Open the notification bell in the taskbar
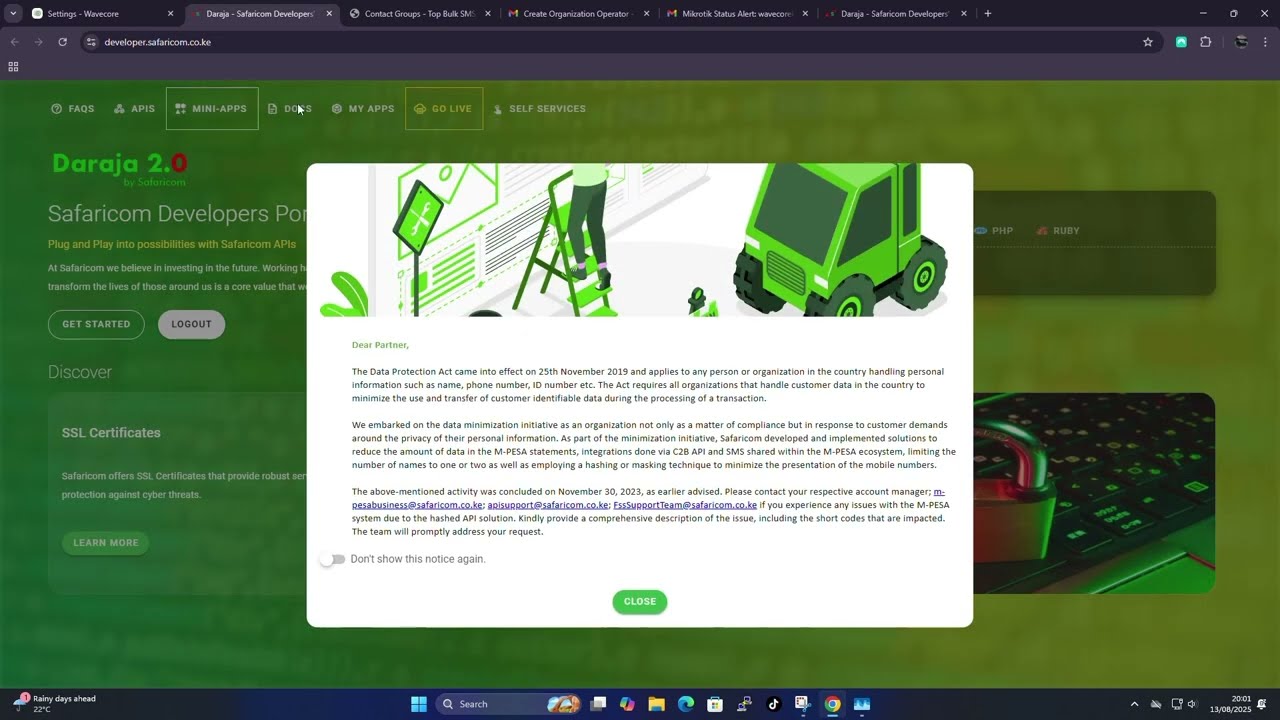The height and width of the screenshot is (720, 1280). (x=1262, y=704)
